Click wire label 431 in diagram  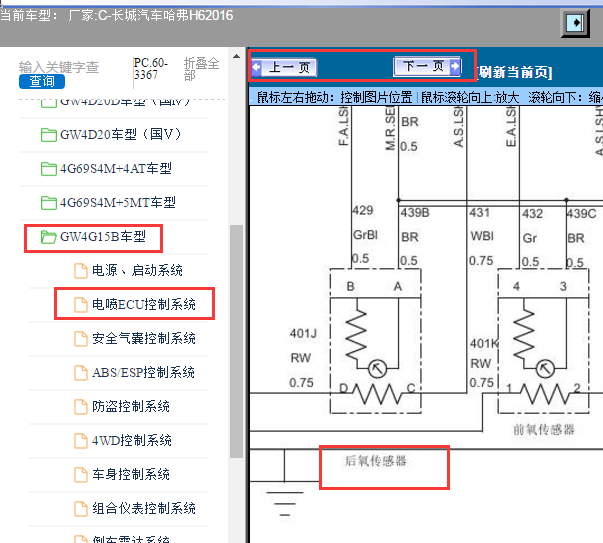click(480, 213)
